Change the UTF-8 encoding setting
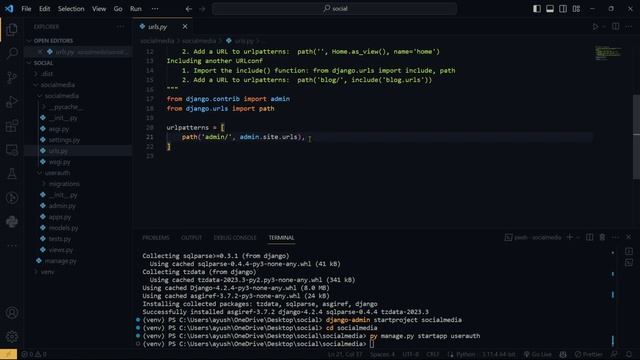 click(411, 354)
